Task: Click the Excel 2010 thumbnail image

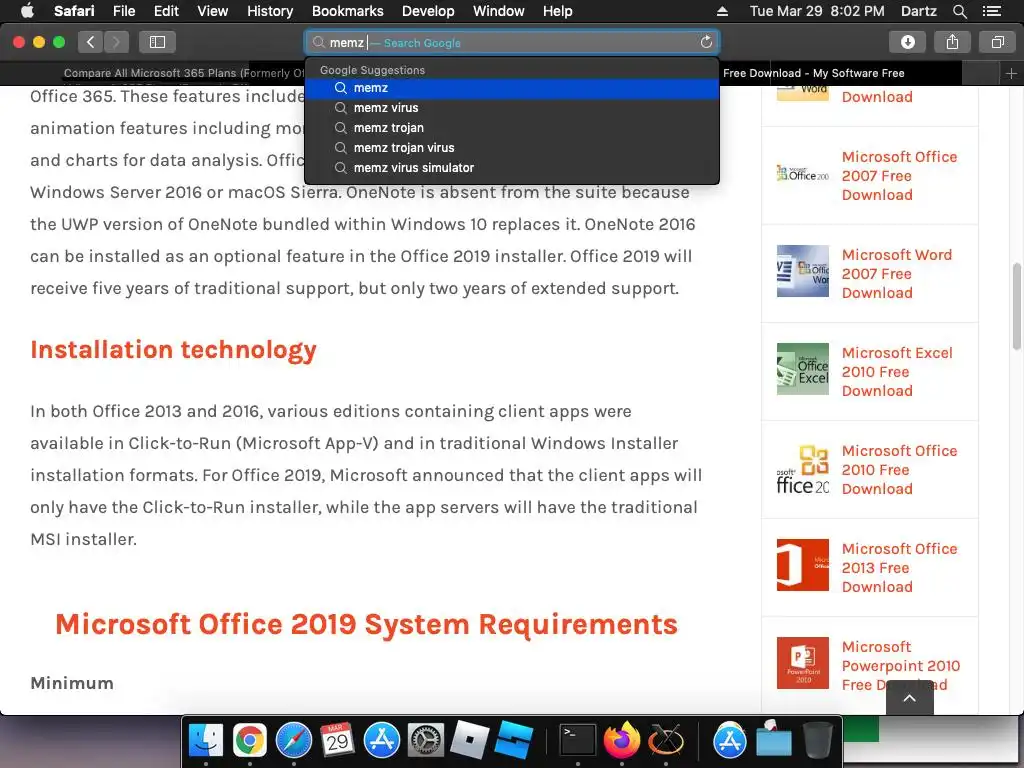Action: [x=803, y=369]
